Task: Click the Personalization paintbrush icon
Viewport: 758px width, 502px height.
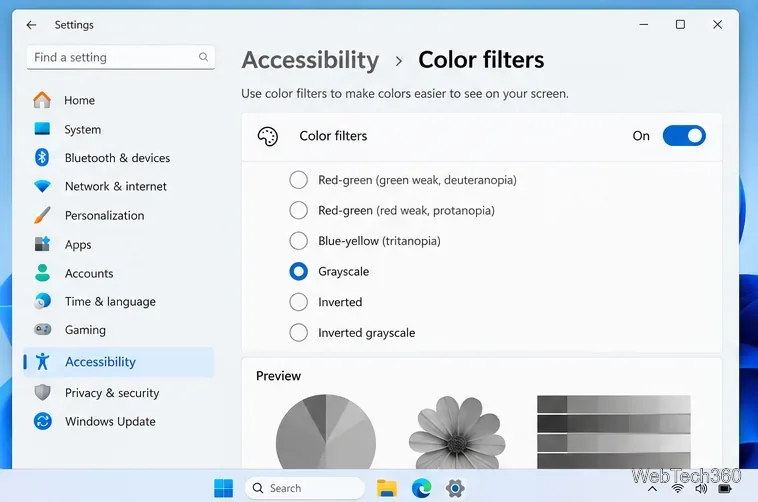Action: [42, 215]
